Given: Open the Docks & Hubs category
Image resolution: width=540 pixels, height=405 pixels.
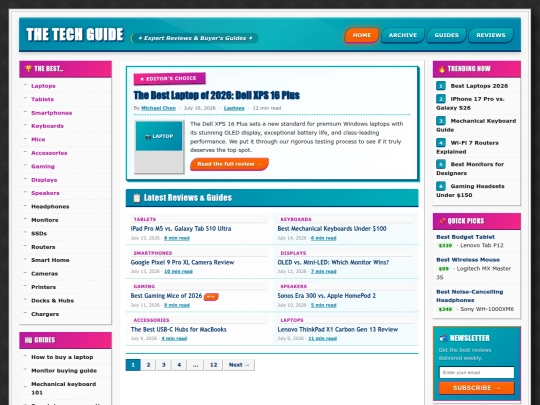Looking at the screenshot, I should [52, 300].
